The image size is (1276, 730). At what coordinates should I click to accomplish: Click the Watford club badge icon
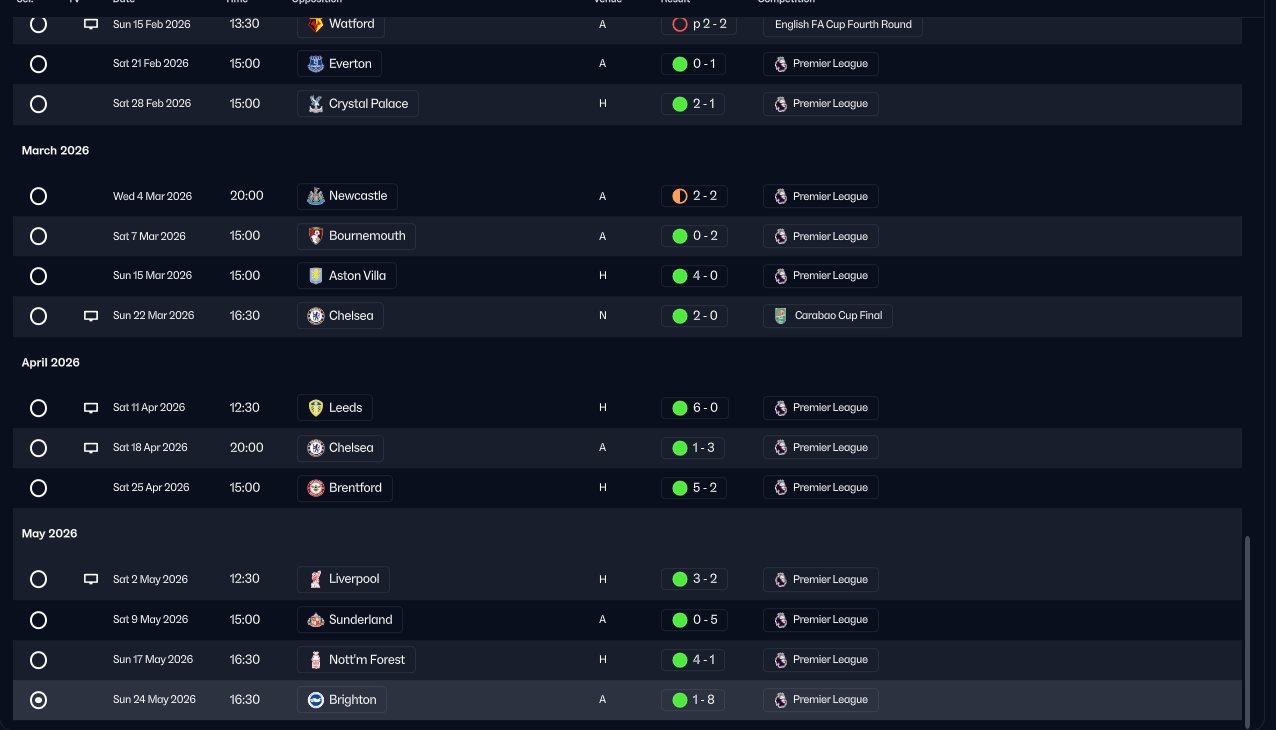coord(315,24)
